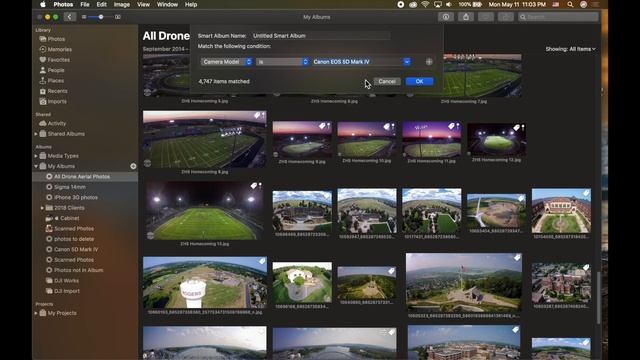Select the water tower aerial photo thumbnail
Viewport: 640px width, 360px height.
(204, 282)
